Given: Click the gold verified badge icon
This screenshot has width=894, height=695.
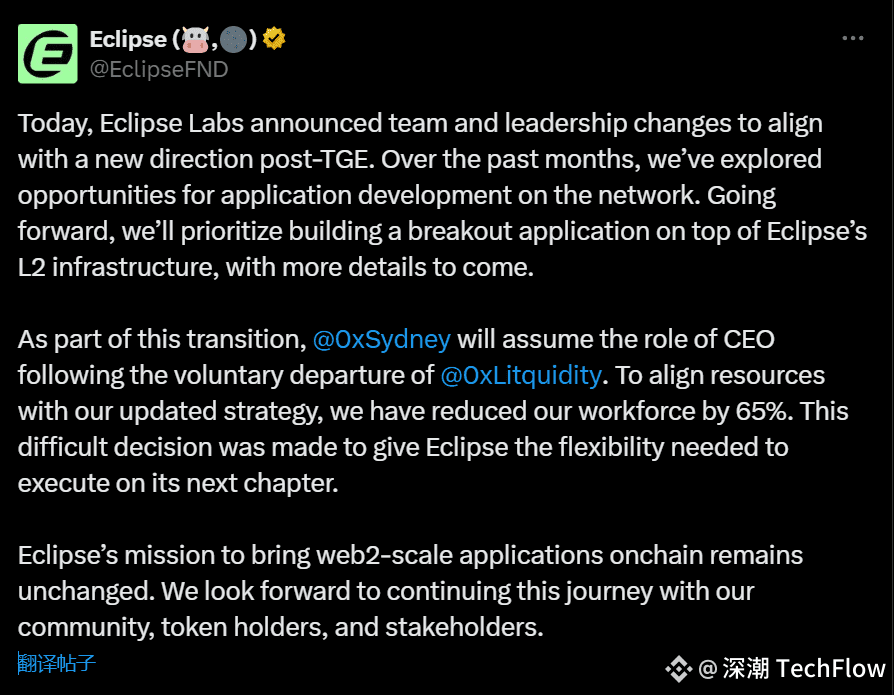Looking at the screenshot, I should click(274, 39).
